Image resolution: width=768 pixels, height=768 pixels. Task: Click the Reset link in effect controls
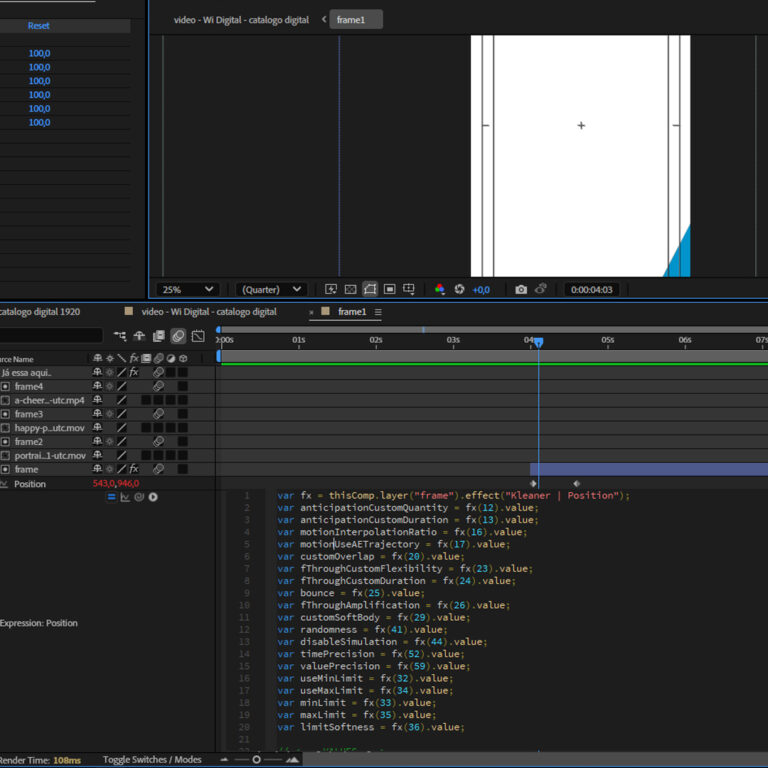click(x=39, y=26)
